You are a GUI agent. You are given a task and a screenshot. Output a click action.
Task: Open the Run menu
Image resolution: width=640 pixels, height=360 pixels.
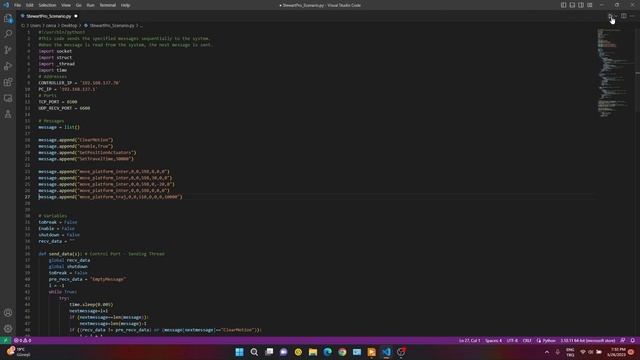point(91,5)
